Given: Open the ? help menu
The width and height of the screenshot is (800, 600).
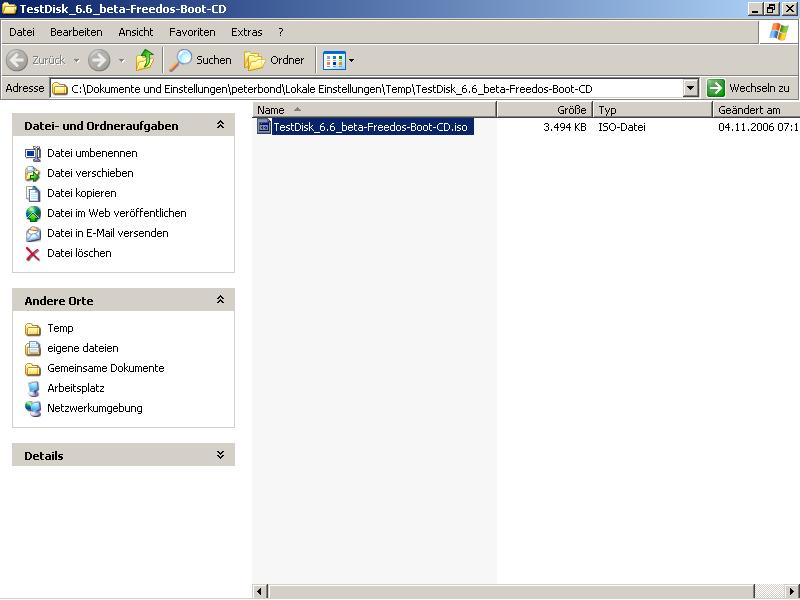Looking at the screenshot, I should 281,32.
